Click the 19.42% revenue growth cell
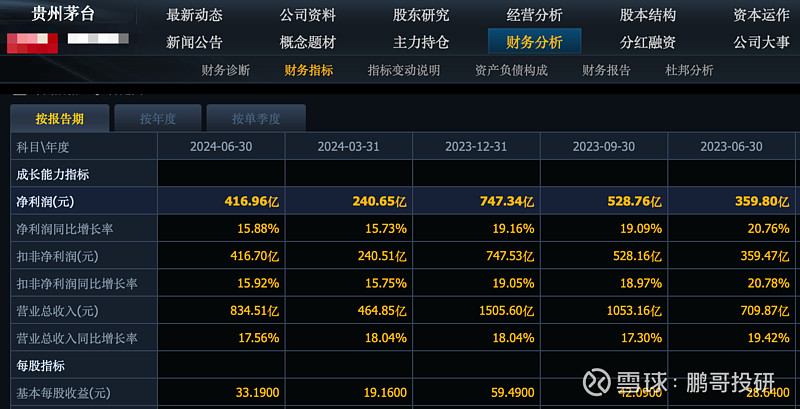Viewport: 800px width, 409px height. click(x=768, y=338)
